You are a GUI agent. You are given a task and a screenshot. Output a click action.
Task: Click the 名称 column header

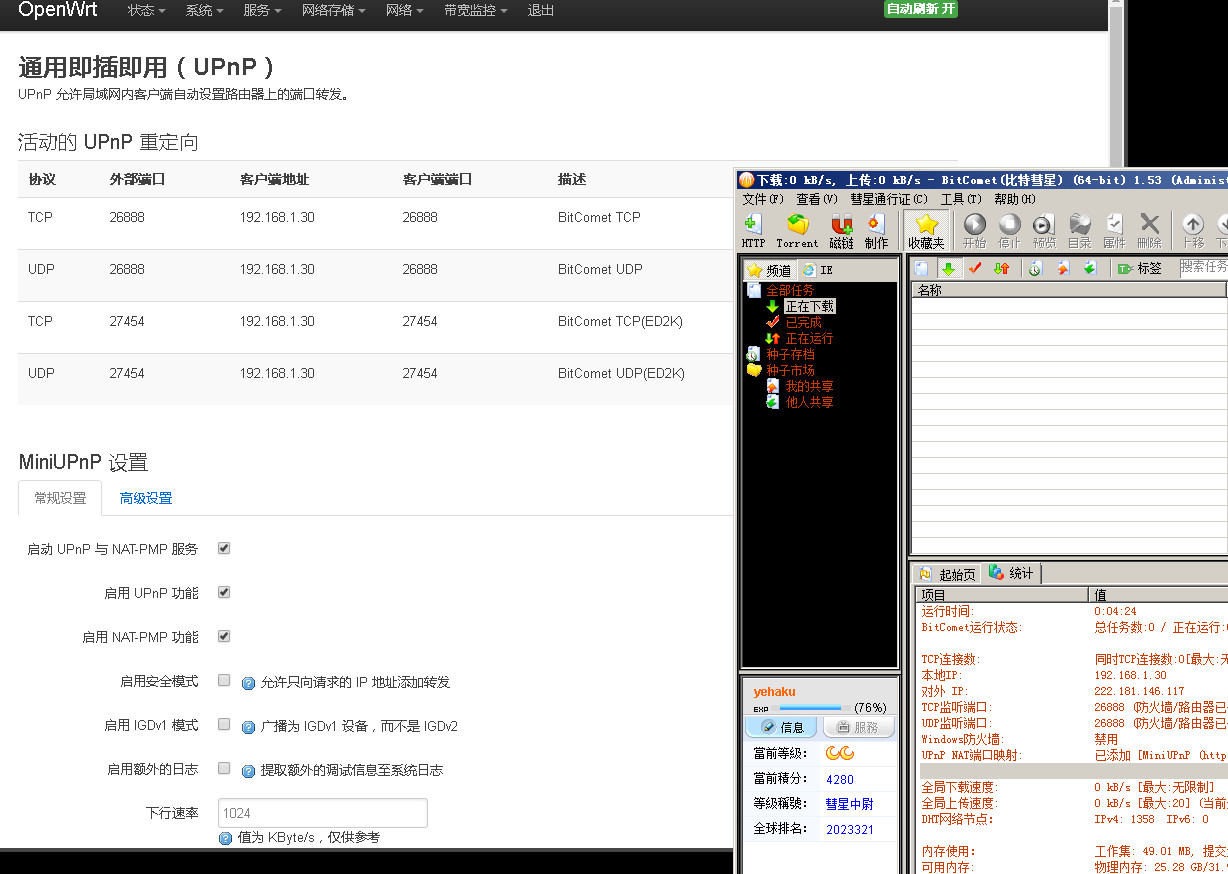(1068, 290)
